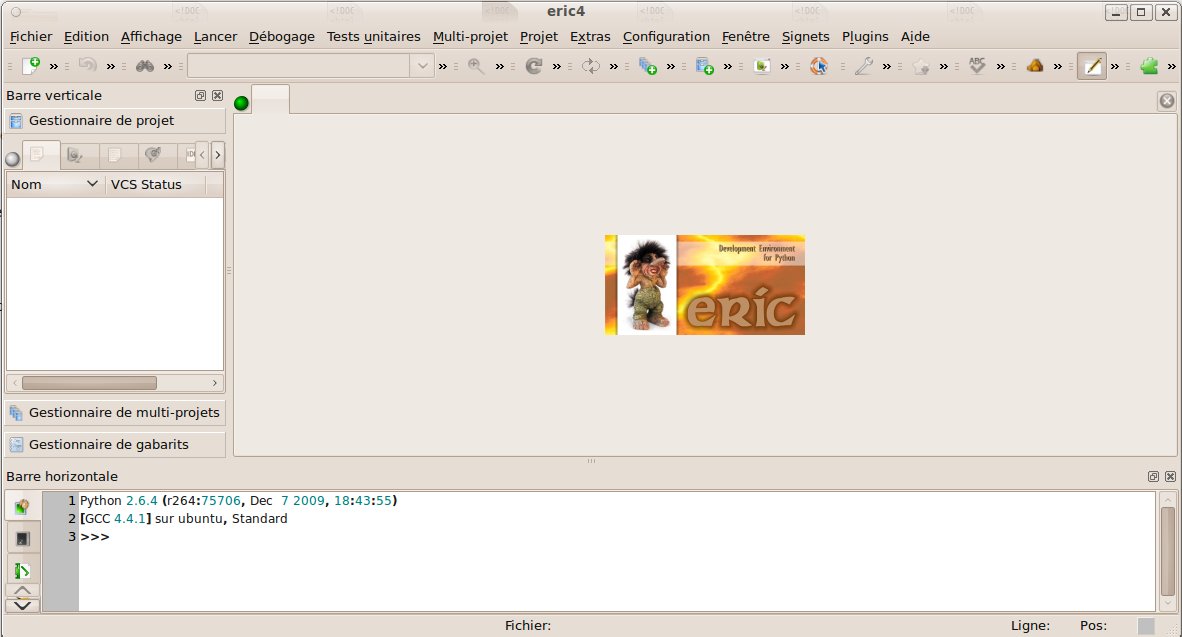
Task: Expand overflow chevron after the zoom icon
Action: click(500, 66)
